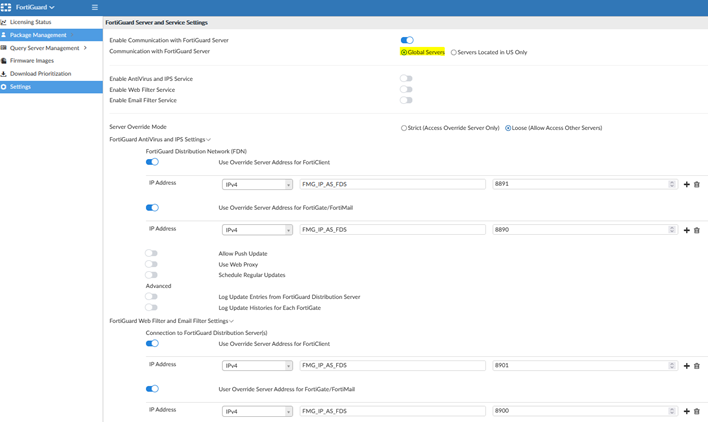Click Download Prioritization download icon

(x=4, y=74)
